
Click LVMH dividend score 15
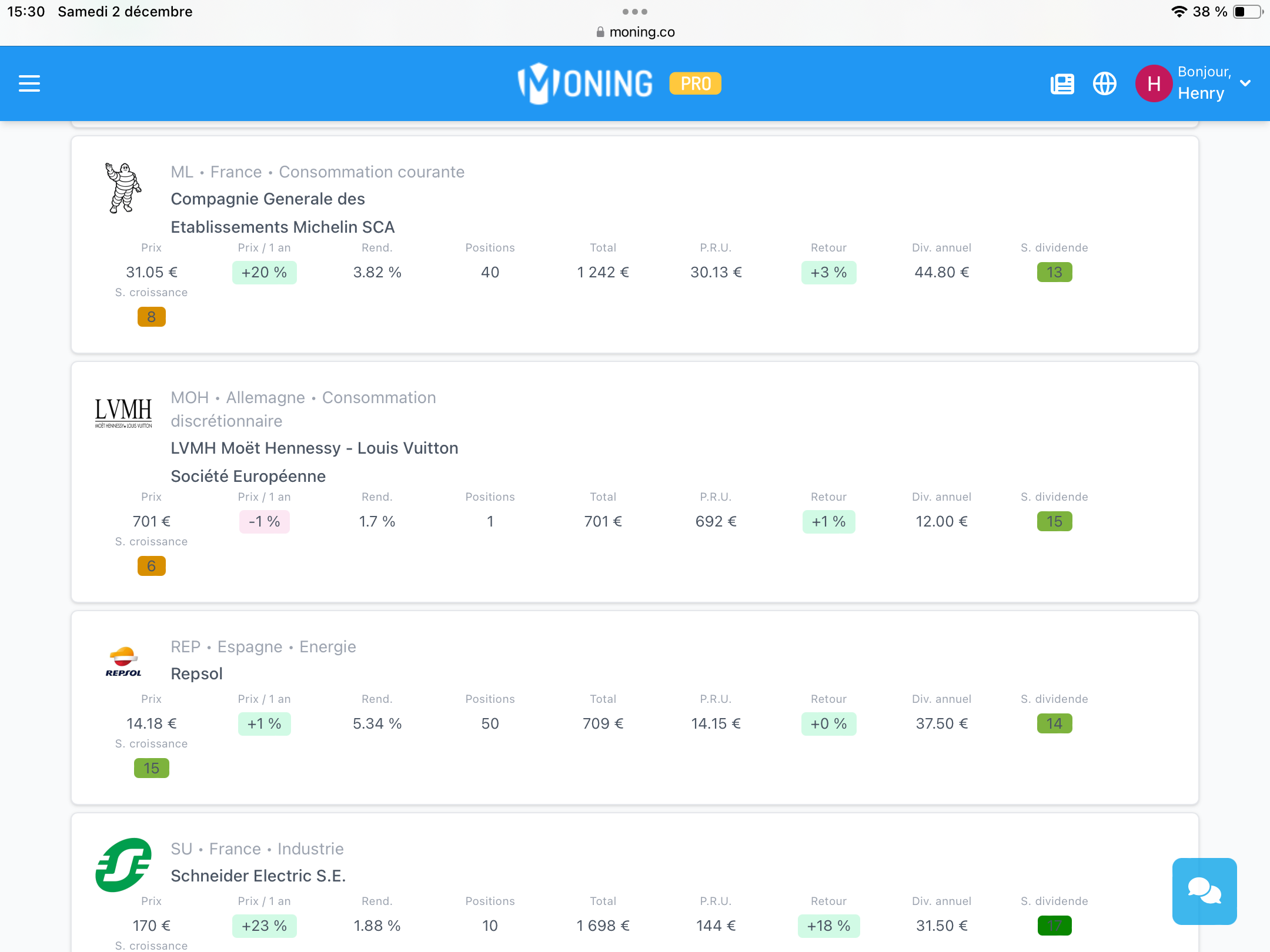point(1054,522)
